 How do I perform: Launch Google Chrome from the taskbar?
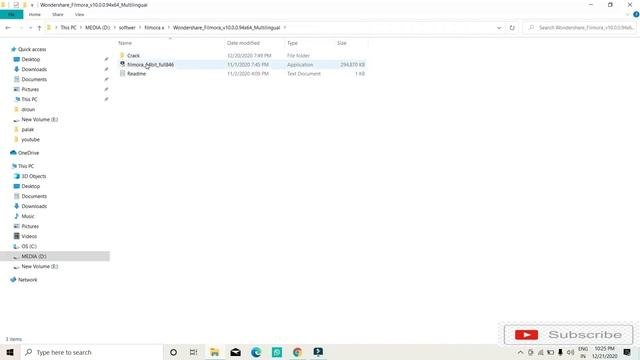coord(298,352)
